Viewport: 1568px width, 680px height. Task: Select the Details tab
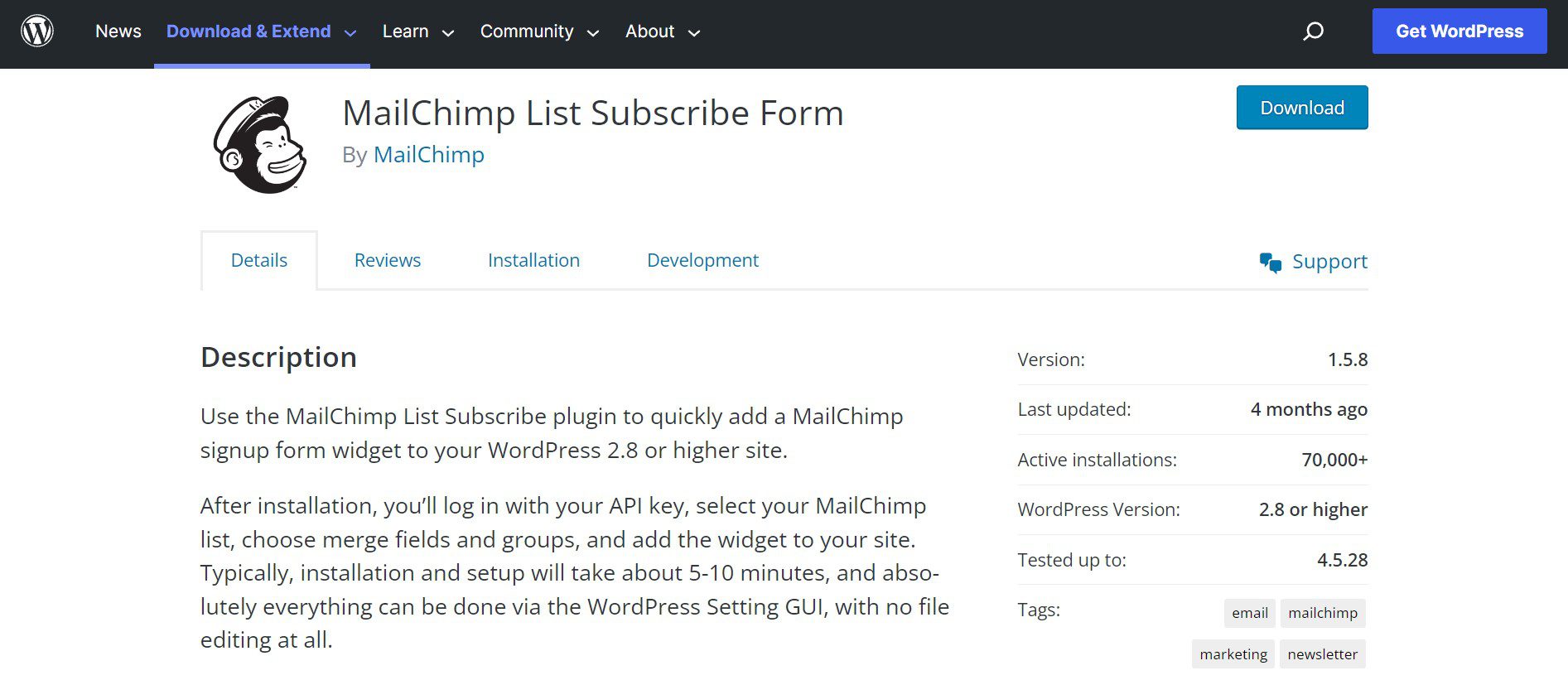(x=259, y=260)
